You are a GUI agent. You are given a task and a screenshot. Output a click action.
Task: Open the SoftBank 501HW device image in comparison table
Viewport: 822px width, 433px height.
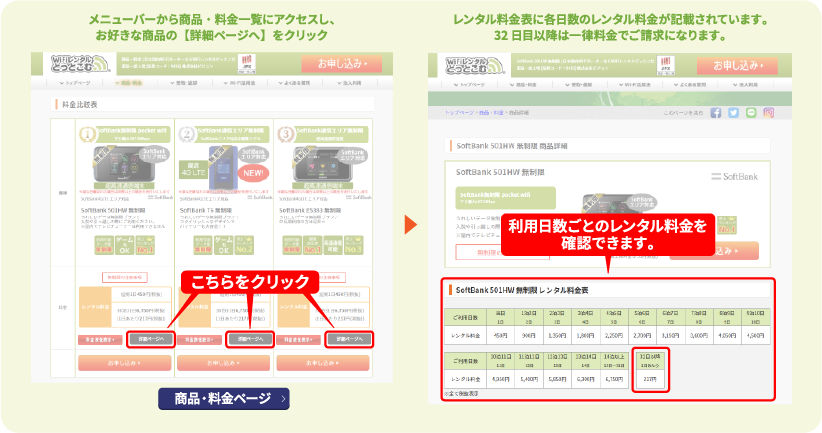pos(124,164)
